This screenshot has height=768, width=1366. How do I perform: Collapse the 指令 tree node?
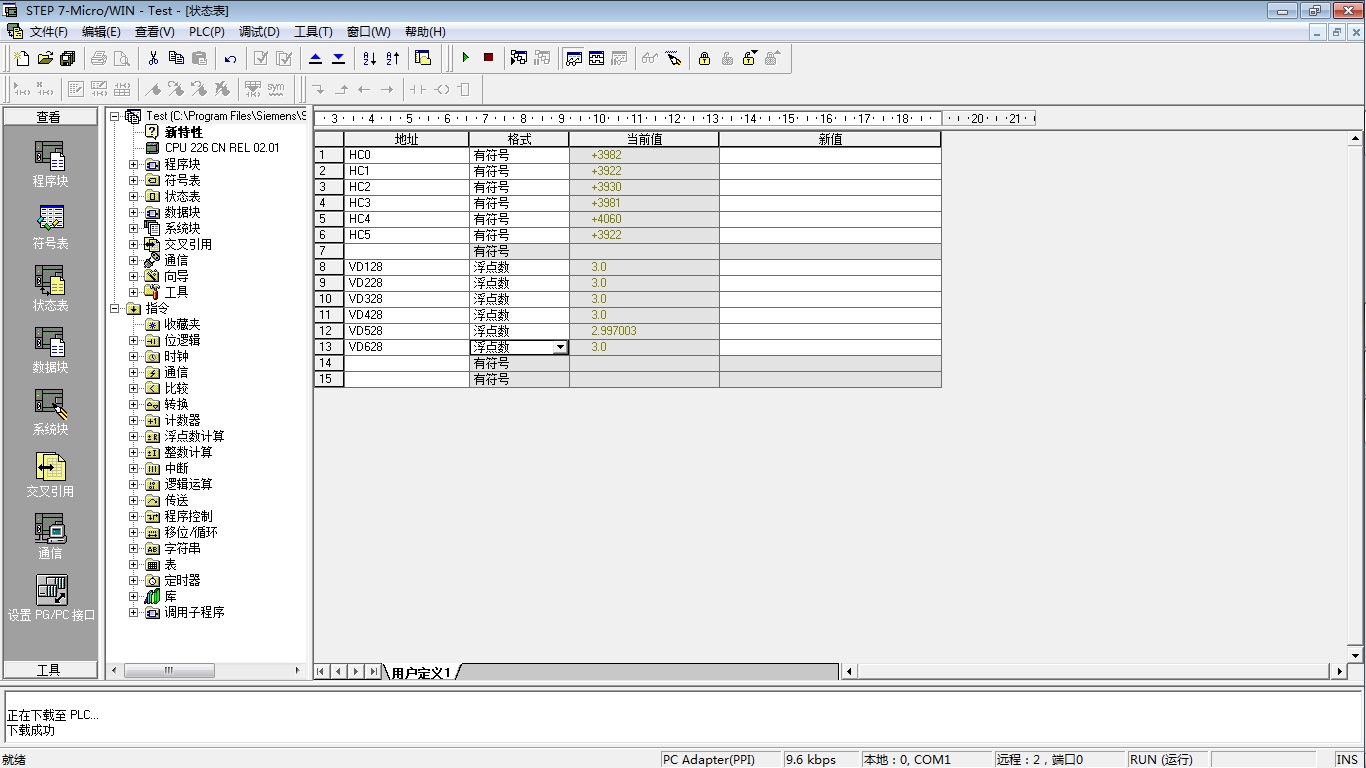(114, 308)
